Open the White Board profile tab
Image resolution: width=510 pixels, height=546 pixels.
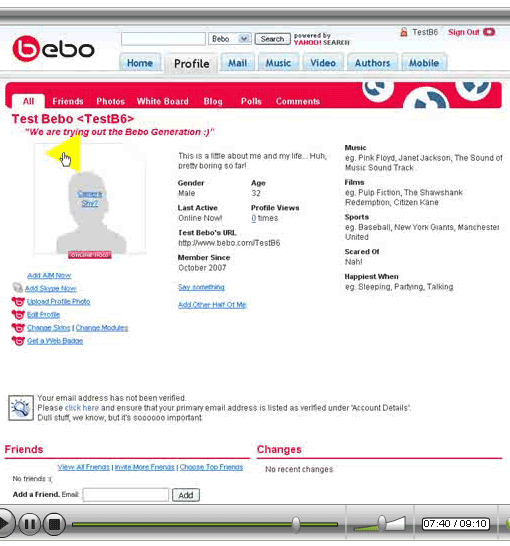(163, 101)
